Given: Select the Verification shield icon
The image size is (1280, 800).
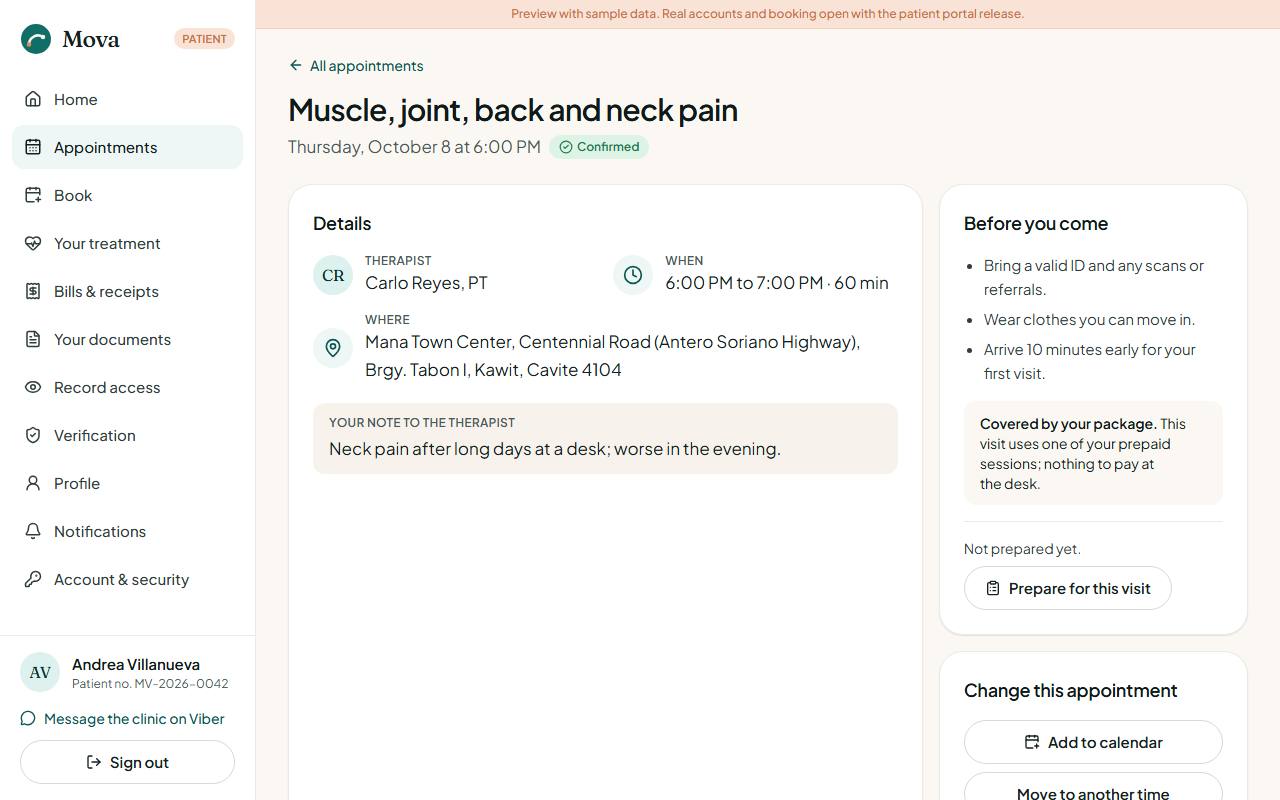Looking at the screenshot, I should [33, 435].
